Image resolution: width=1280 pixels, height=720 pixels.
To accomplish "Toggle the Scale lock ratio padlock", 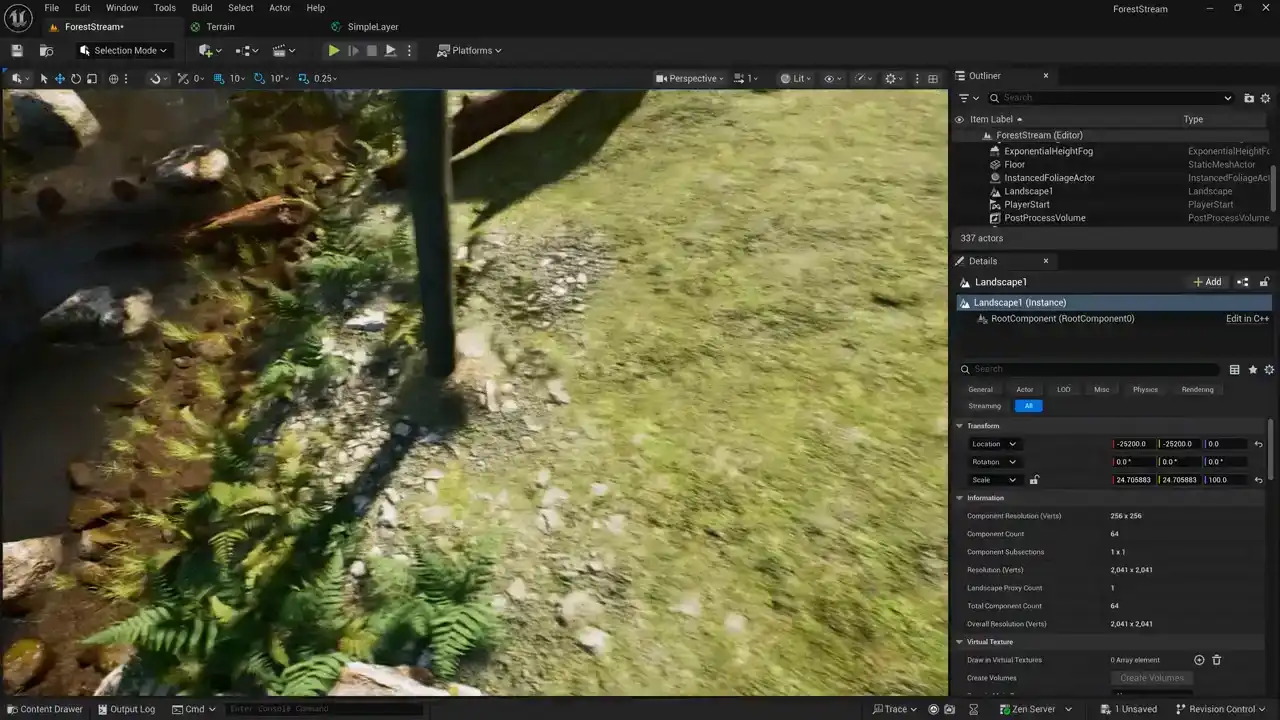I will click(1034, 480).
